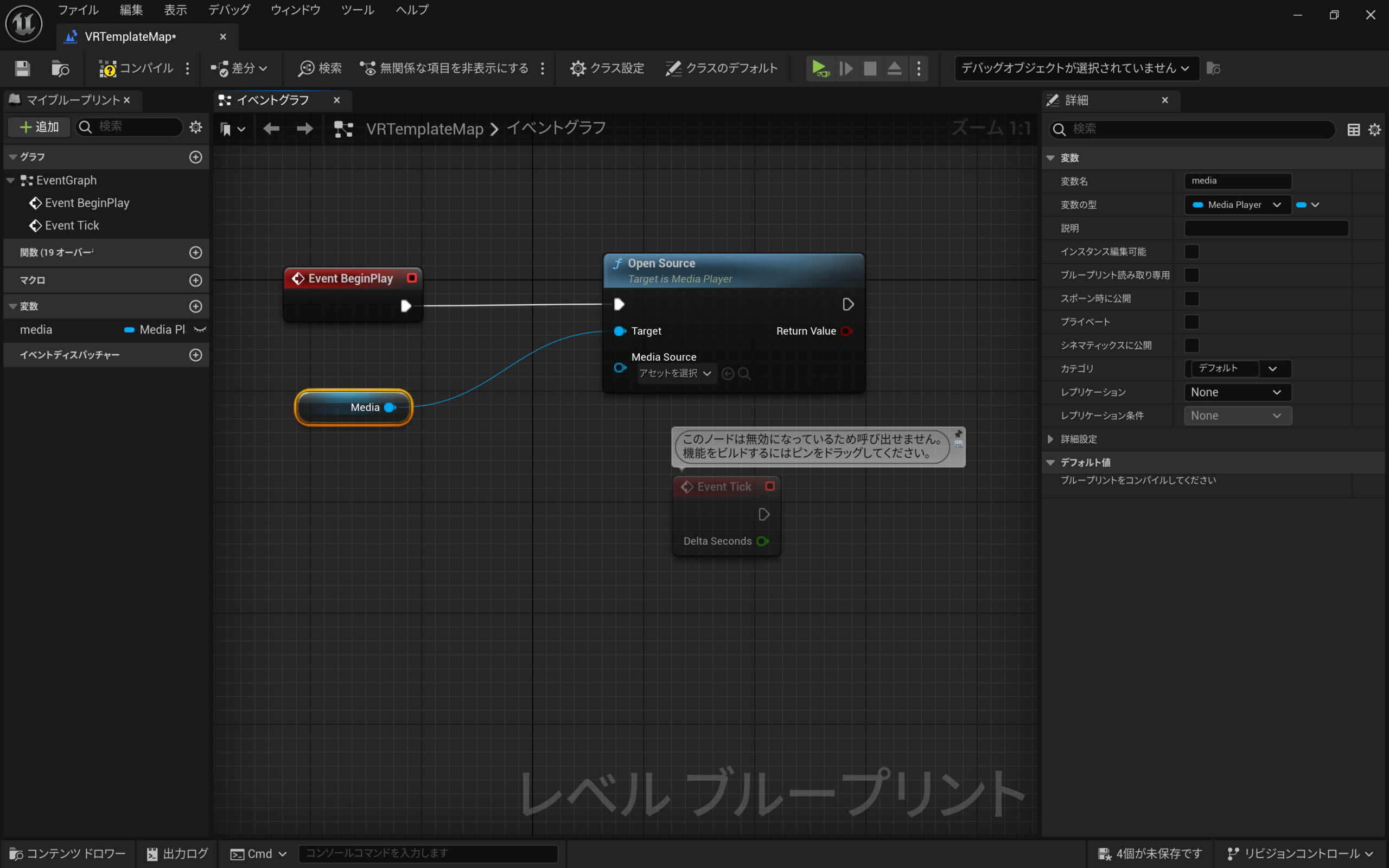The width and height of the screenshot is (1389, 868).
Task: Check the Blueprint Read Only checkbox
Action: tap(1192, 275)
